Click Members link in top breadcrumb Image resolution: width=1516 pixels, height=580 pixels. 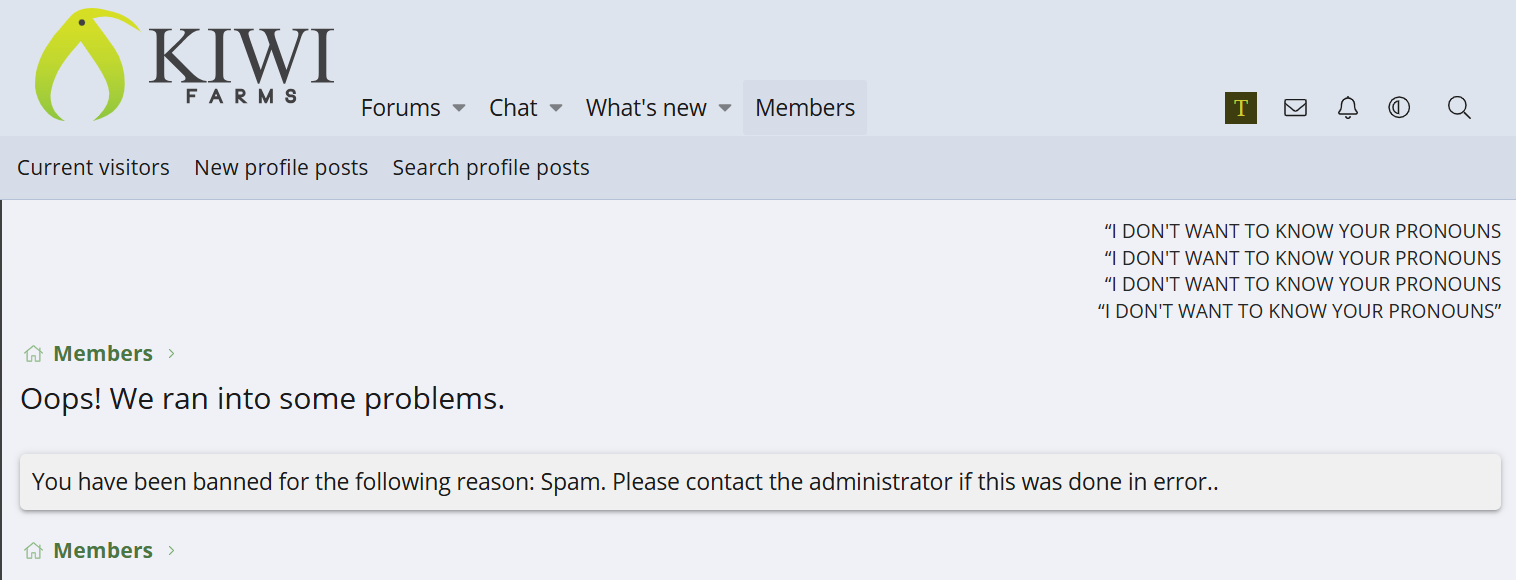[103, 354]
